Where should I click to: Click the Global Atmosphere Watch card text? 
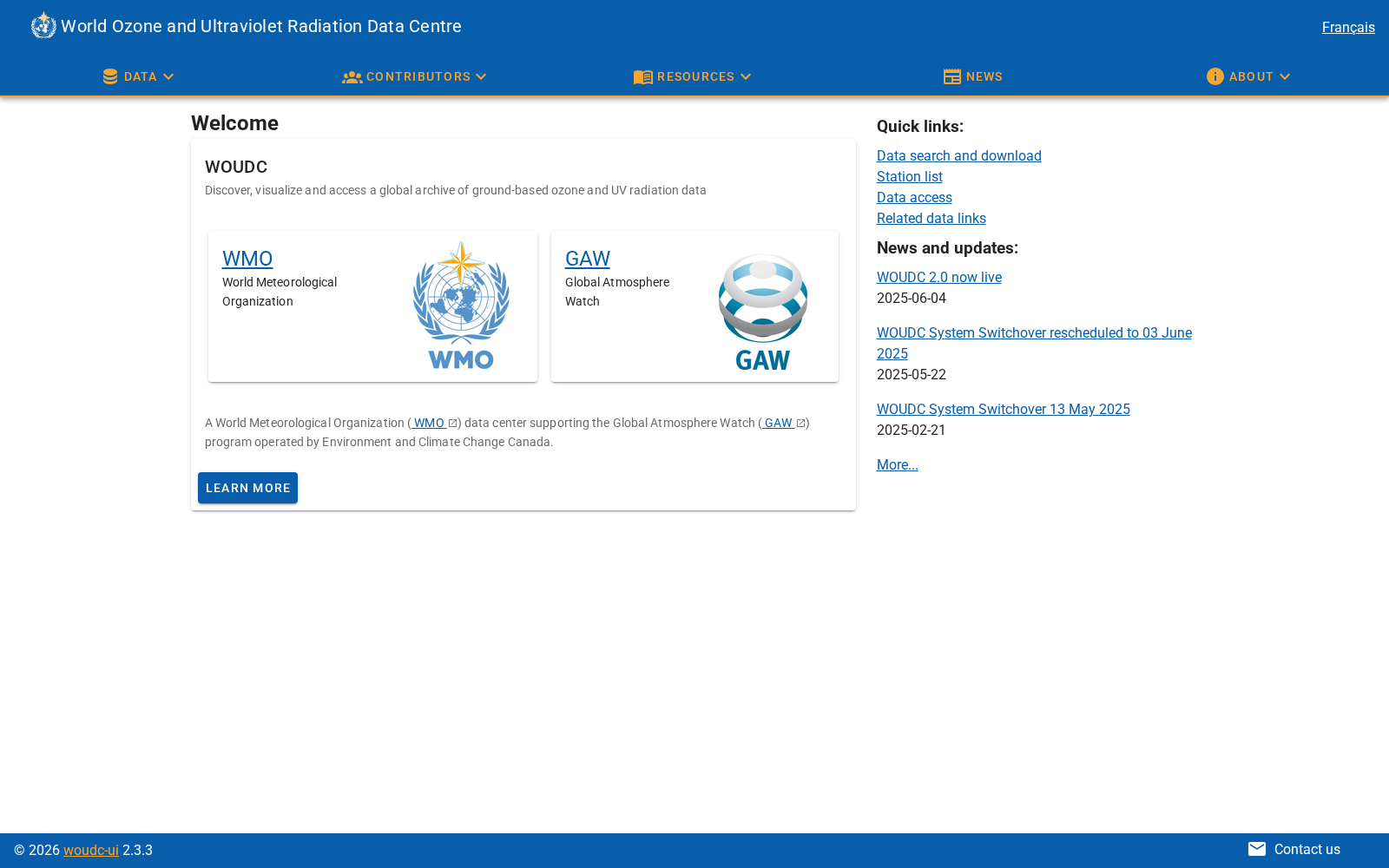coord(617,292)
